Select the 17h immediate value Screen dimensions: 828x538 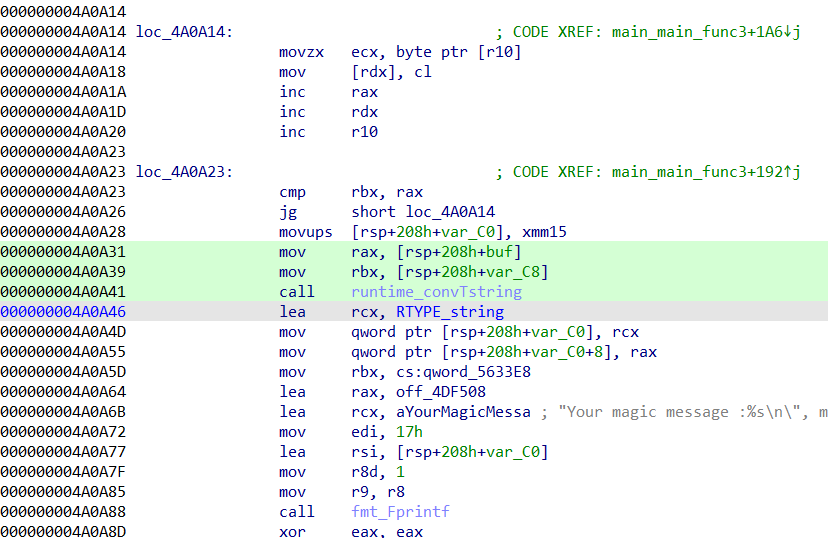(x=412, y=432)
